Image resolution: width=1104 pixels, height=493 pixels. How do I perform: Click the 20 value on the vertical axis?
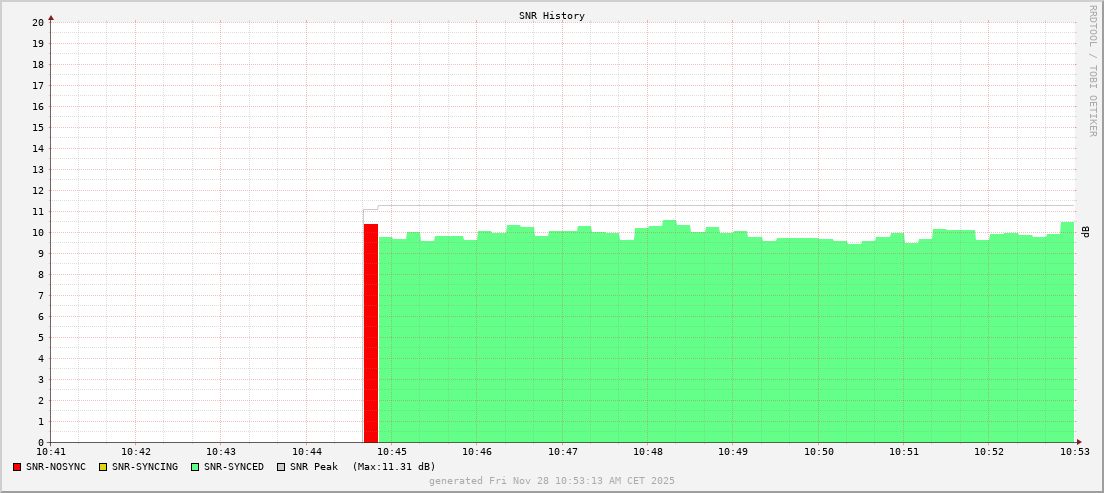click(x=37, y=22)
